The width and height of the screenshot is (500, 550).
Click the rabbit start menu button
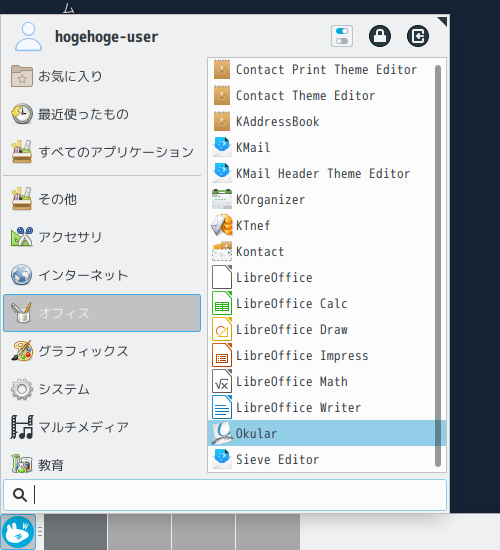[18, 532]
